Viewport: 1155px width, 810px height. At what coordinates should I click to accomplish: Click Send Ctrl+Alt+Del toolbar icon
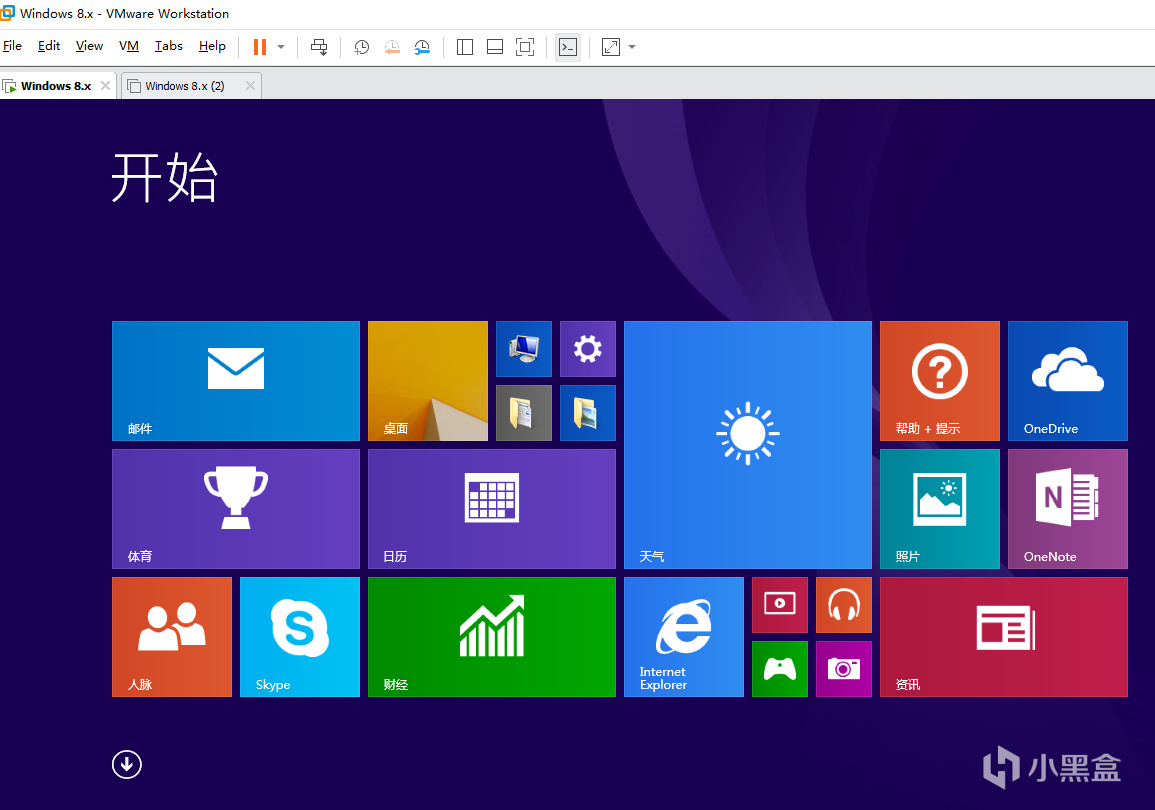click(319, 47)
